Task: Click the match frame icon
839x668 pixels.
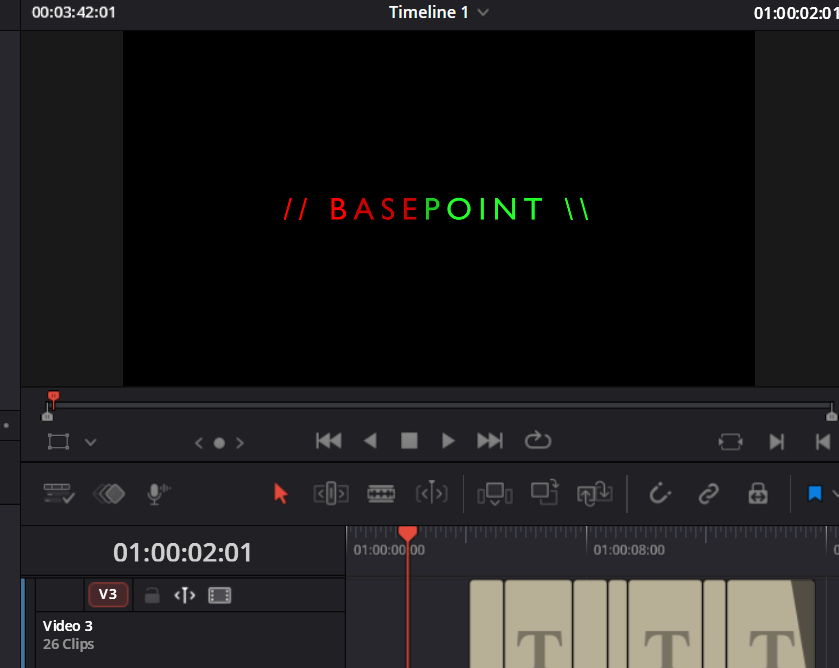Action: [x=730, y=442]
